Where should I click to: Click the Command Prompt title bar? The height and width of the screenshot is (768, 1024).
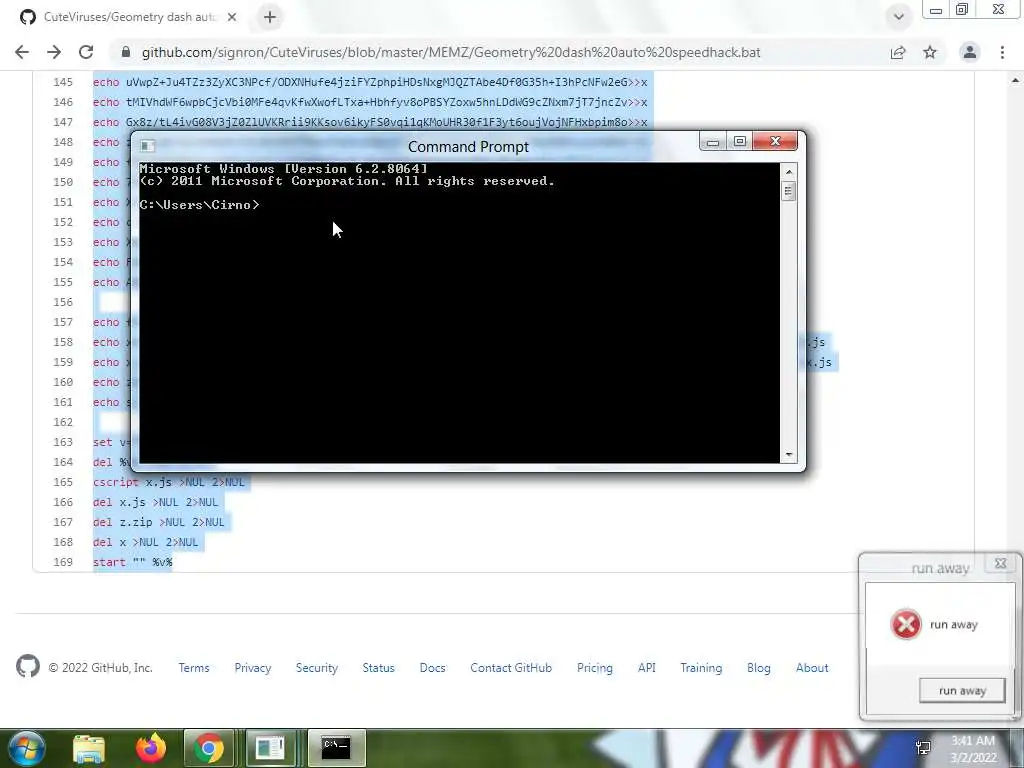tap(468, 146)
